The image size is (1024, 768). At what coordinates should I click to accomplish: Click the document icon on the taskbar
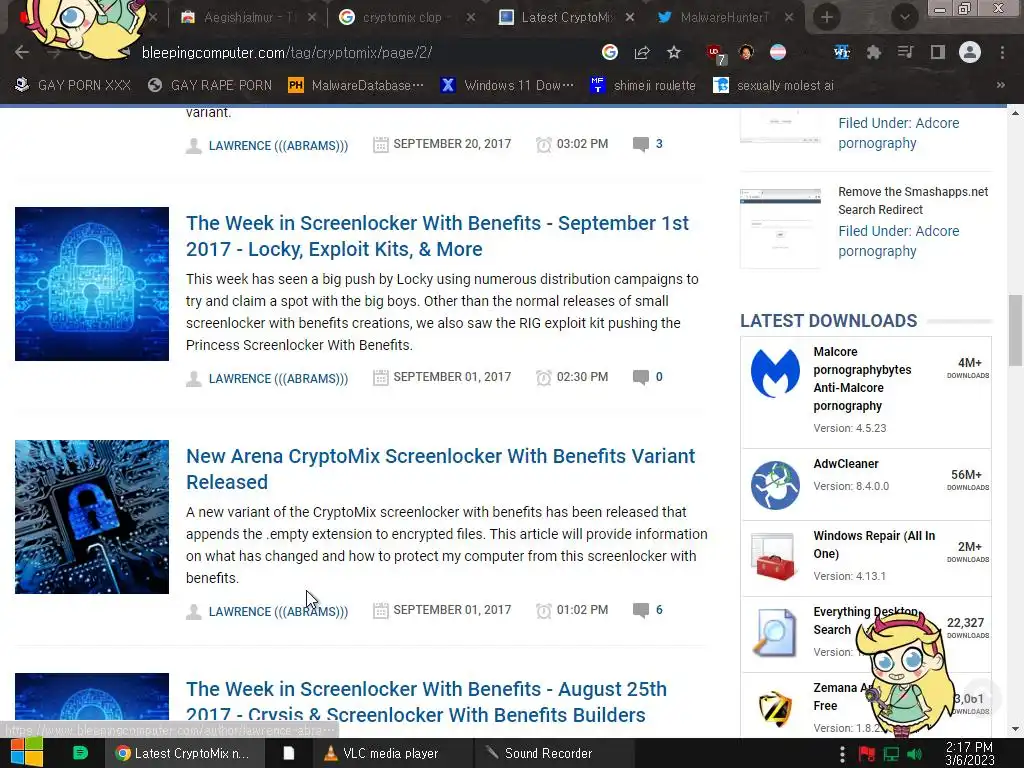(x=288, y=753)
